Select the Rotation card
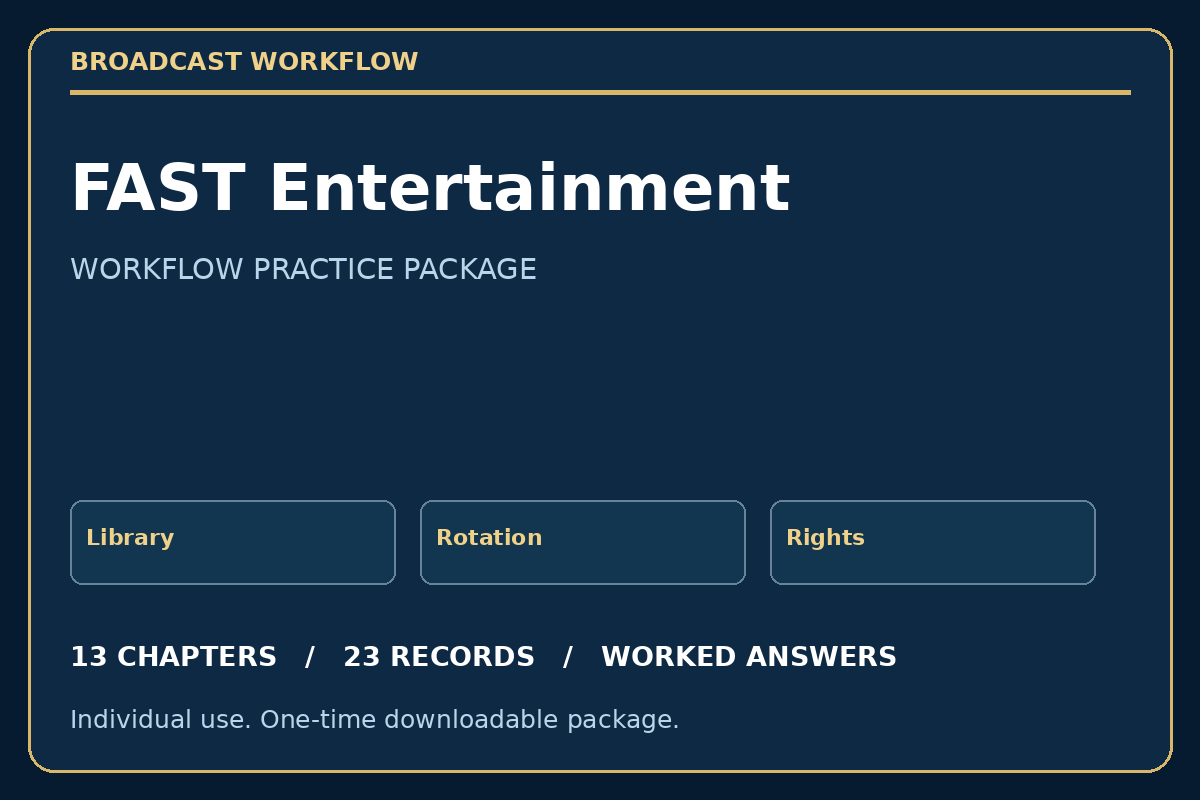 click(583, 542)
